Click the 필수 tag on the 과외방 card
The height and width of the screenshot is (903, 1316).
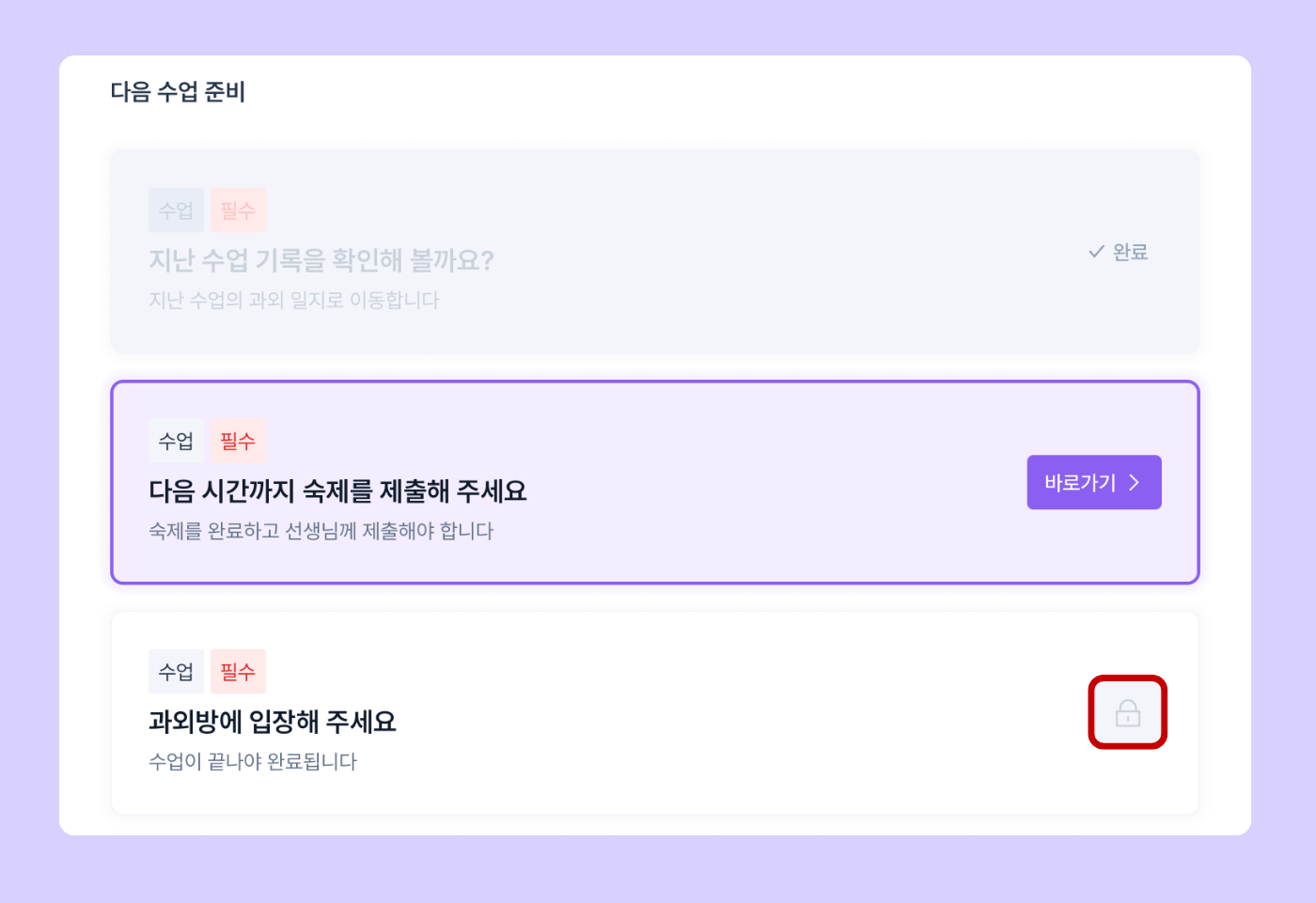[238, 672]
